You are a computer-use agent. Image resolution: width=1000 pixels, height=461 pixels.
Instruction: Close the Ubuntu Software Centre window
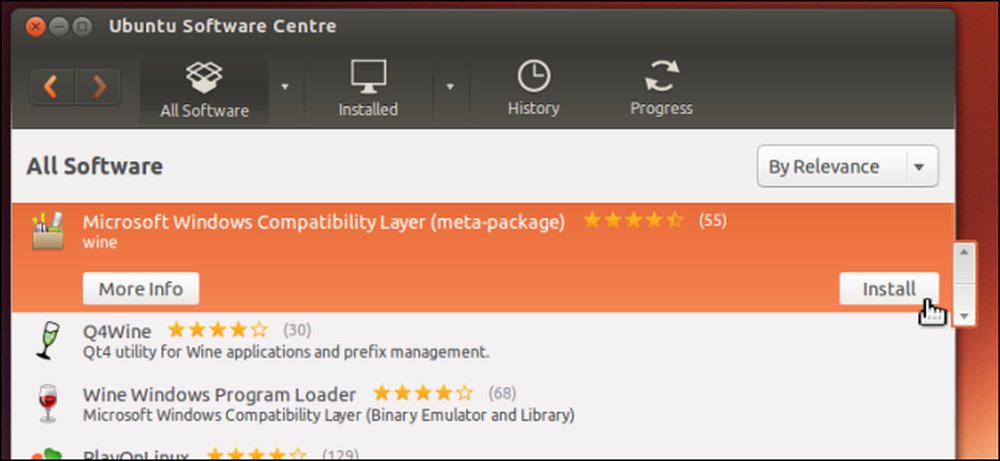click(37, 27)
